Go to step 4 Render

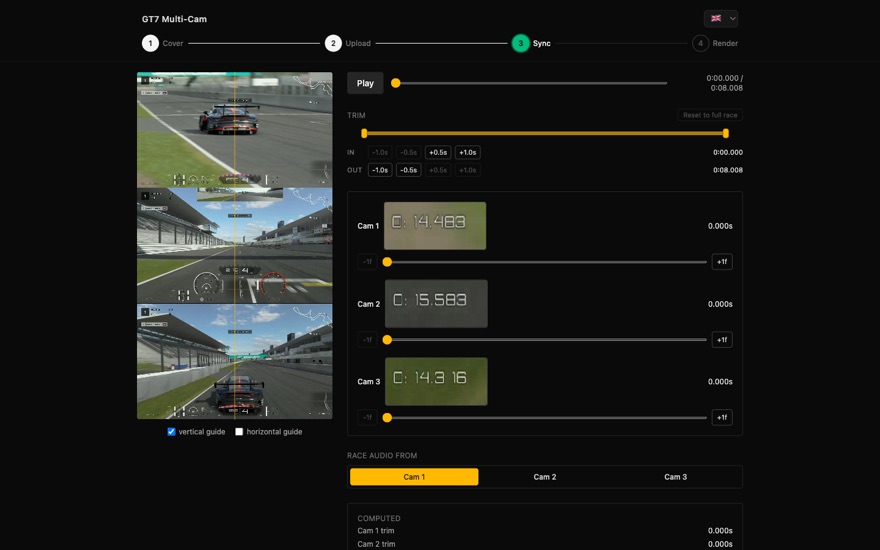[x=715, y=43]
